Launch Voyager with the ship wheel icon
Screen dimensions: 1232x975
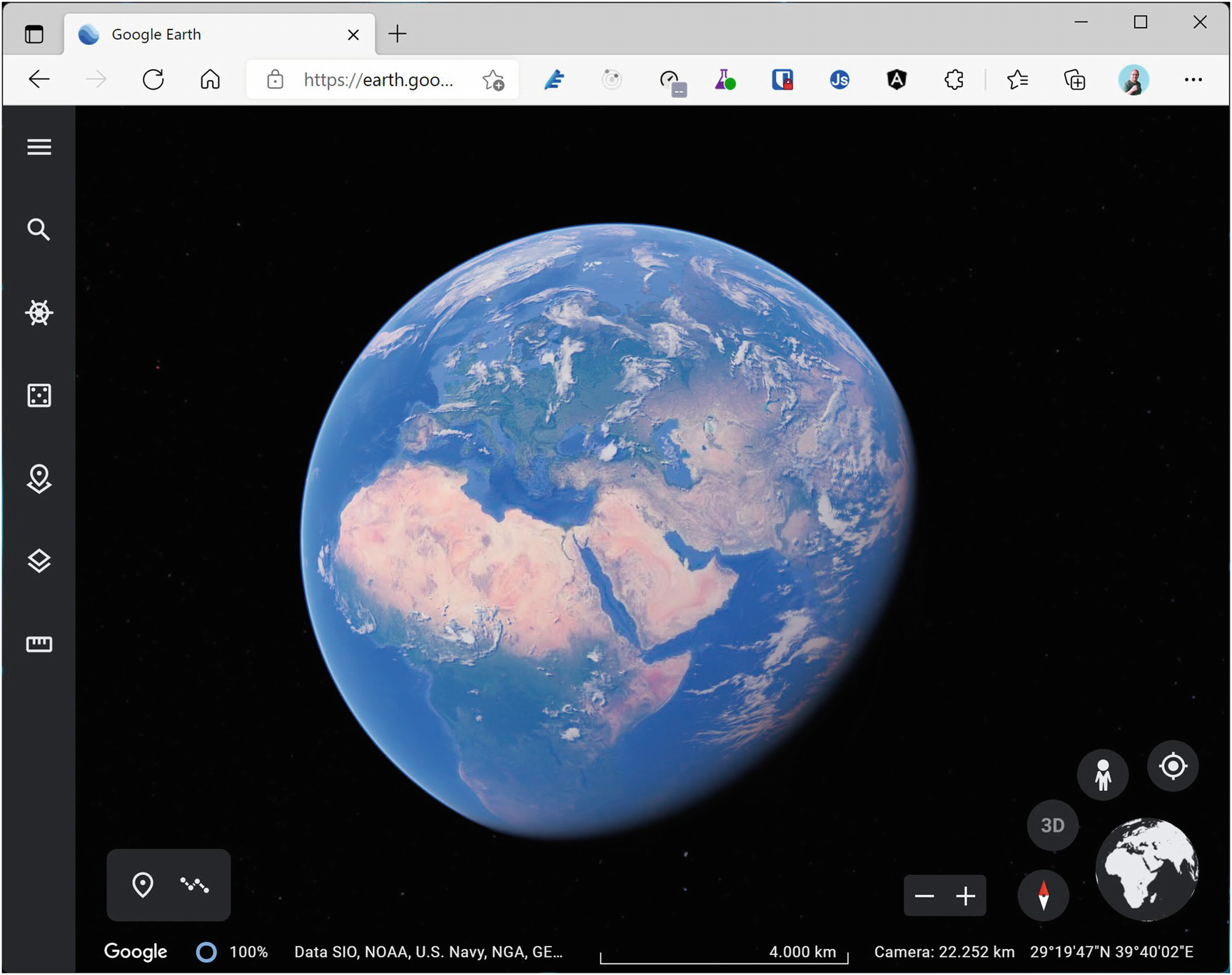[x=39, y=313]
